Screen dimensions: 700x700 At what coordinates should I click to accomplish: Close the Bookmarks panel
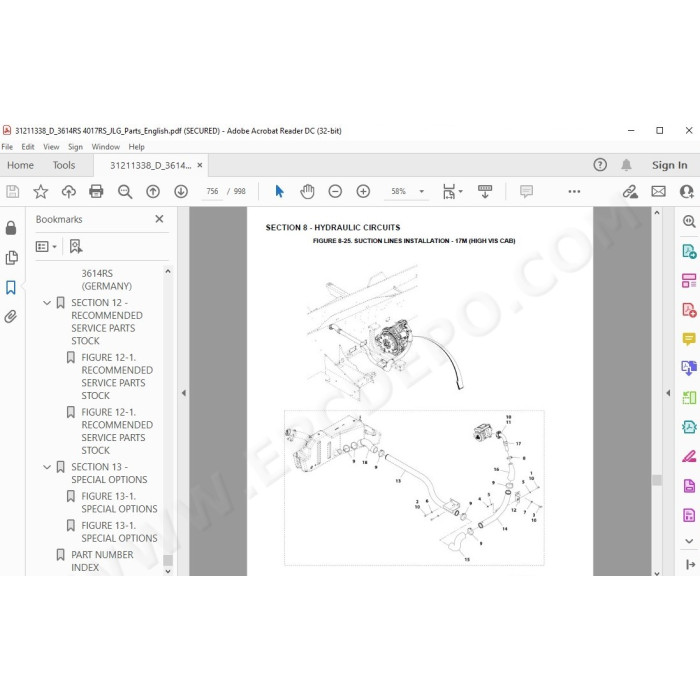click(159, 219)
